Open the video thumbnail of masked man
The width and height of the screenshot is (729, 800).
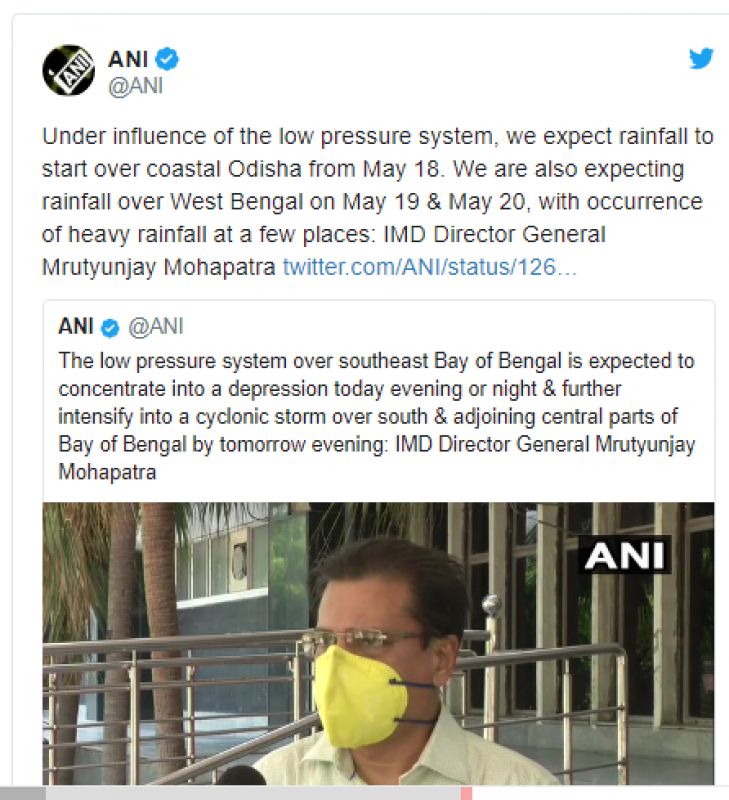(x=378, y=643)
